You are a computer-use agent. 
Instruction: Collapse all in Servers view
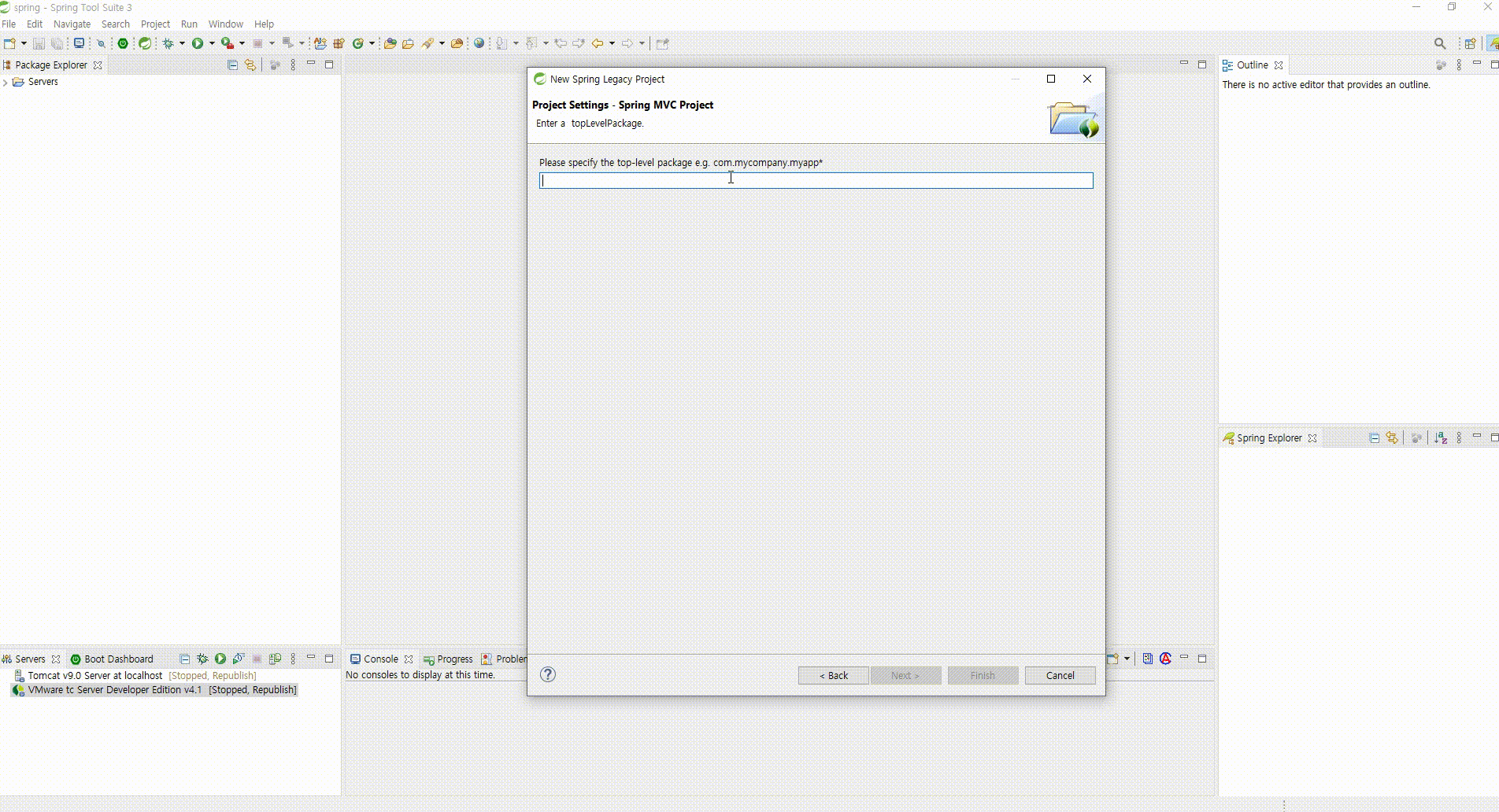coord(184,659)
